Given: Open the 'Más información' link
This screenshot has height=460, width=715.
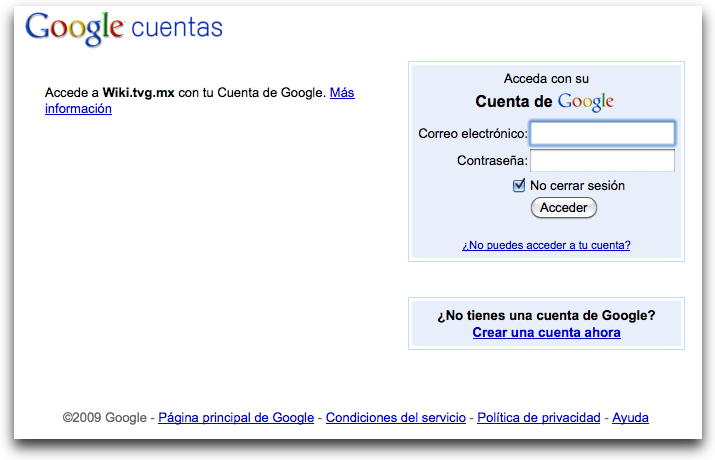Looking at the screenshot, I should tap(342, 93).
